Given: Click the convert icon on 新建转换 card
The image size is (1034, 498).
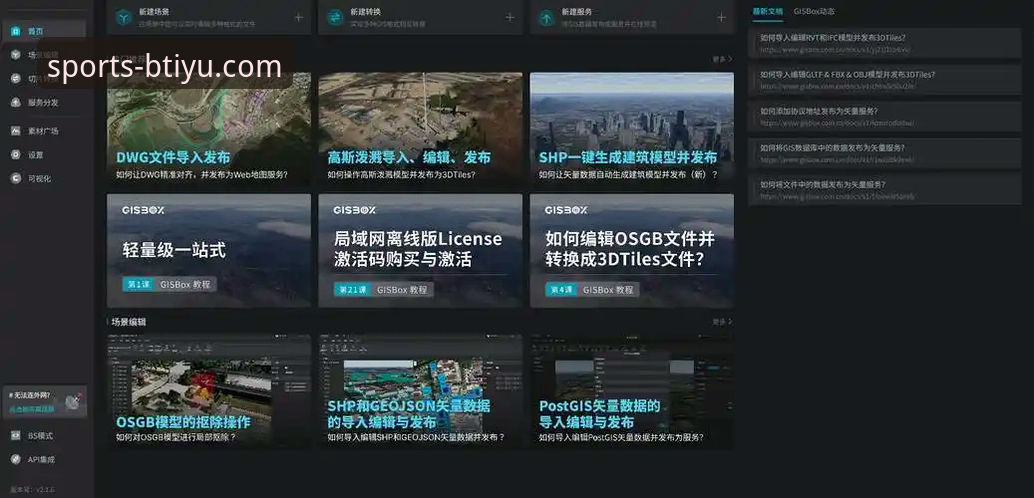Looking at the screenshot, I should tap(335, 17).
